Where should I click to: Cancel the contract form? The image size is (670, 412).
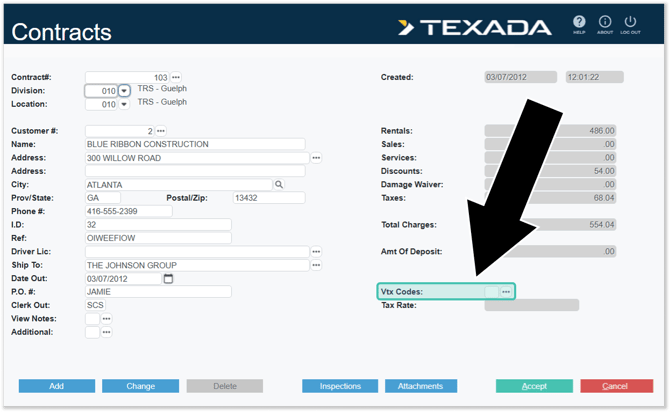[617, 386]
